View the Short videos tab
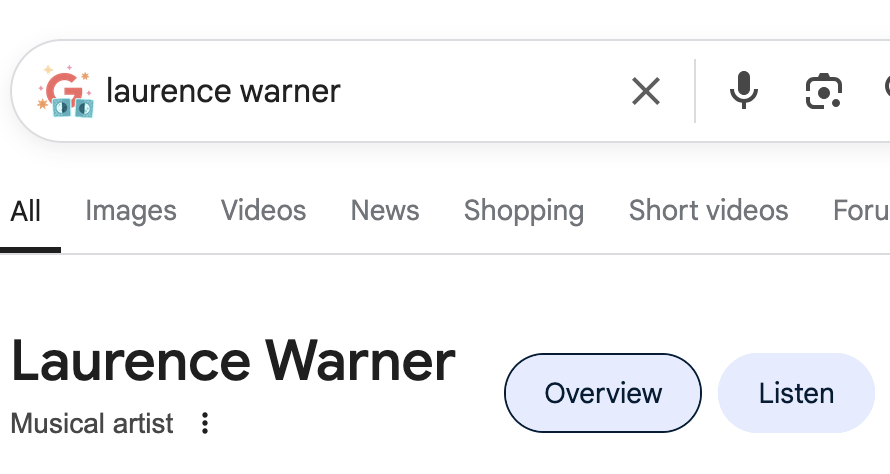Screen dimensions: 890x474 pyautogui.click(x=708, y=211)
